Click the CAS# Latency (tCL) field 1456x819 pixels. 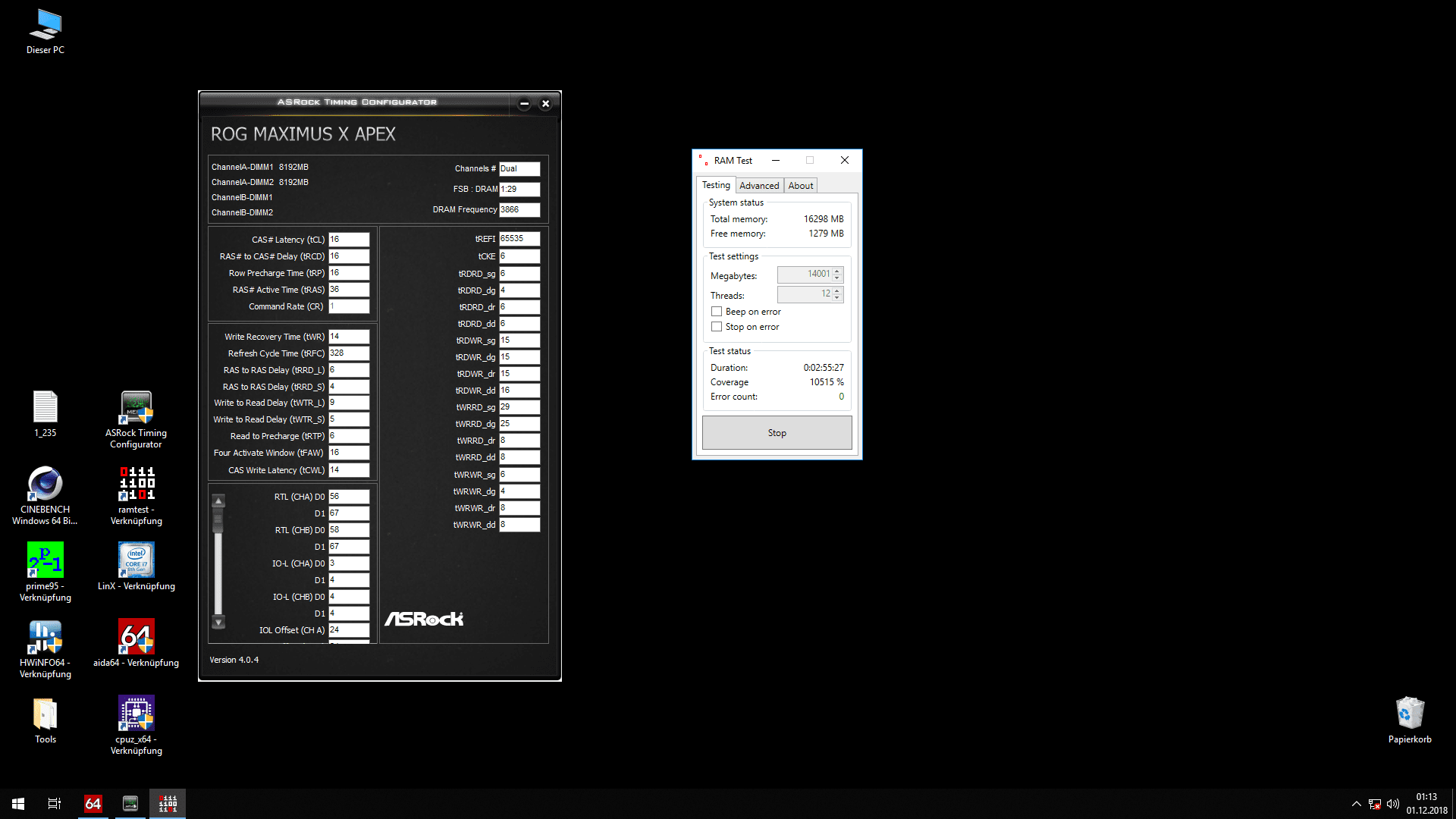tap(349, 240)
